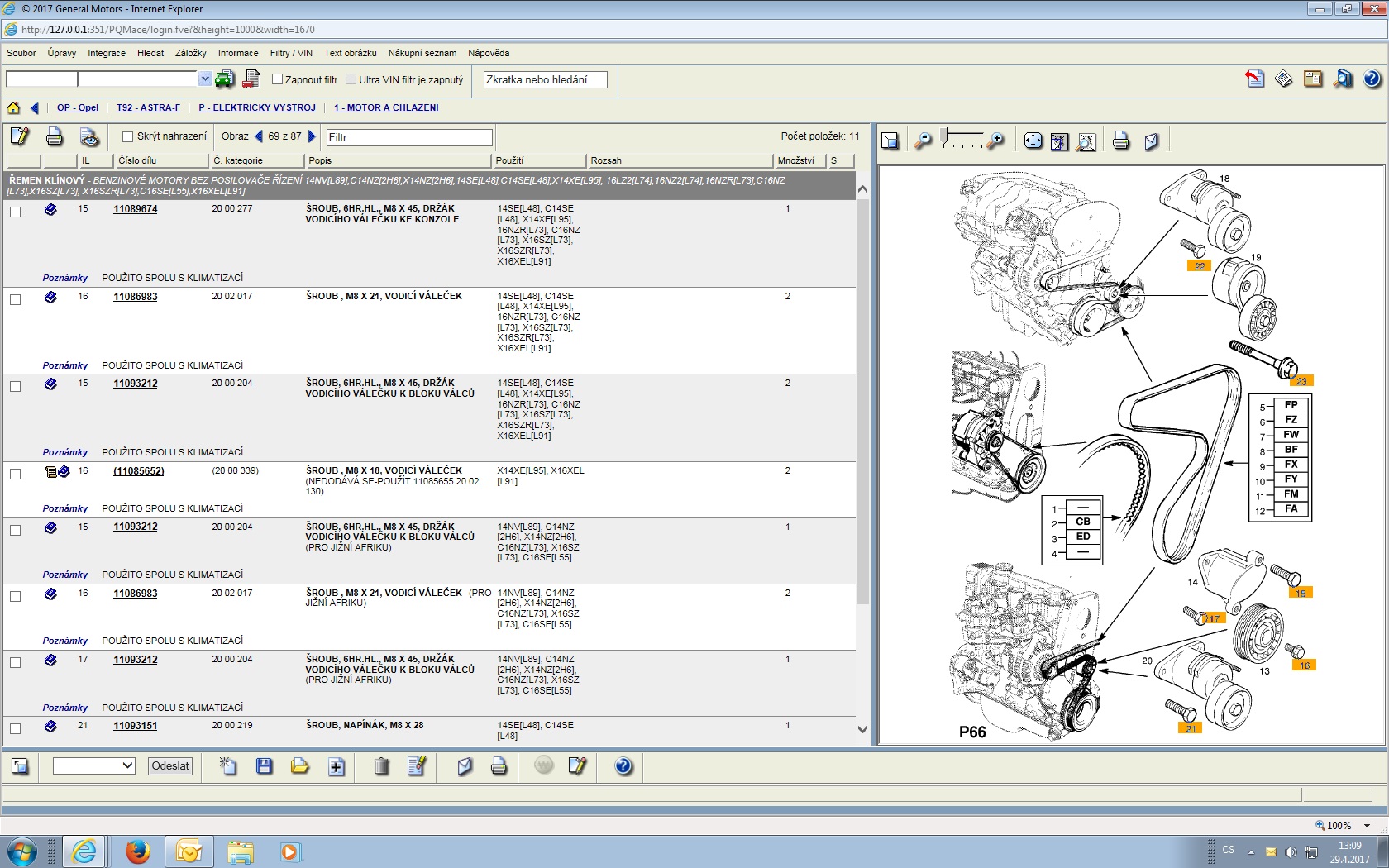The image size is (1389, 868).
Task: Tick the checkbox for part 11089674
Action: tap(15, 212)
